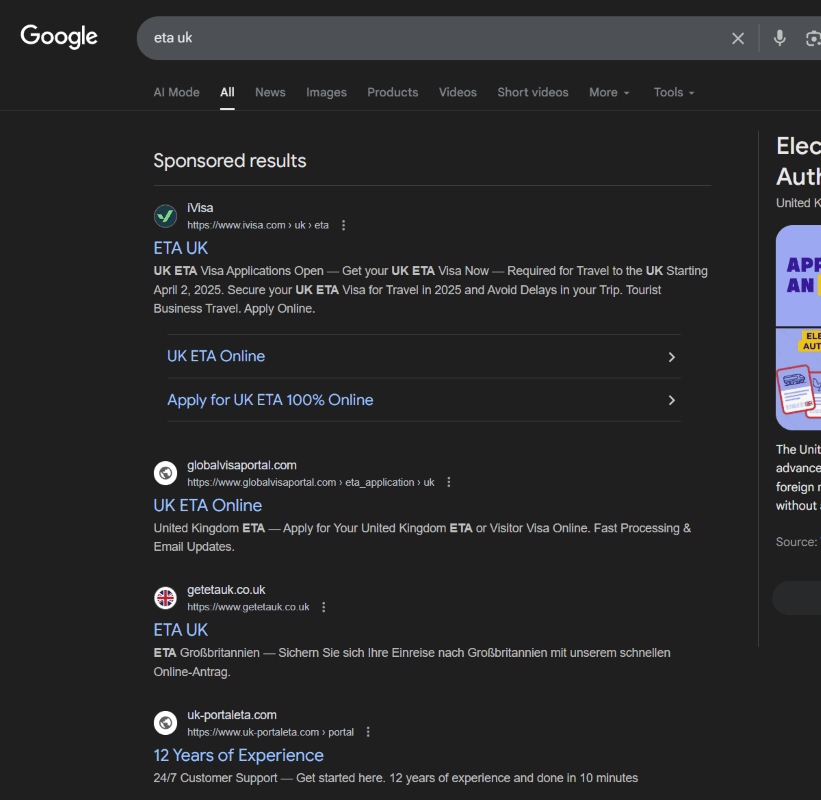Click Apply for UK ETA 100% Online sitelink

[x=269, y=399]
